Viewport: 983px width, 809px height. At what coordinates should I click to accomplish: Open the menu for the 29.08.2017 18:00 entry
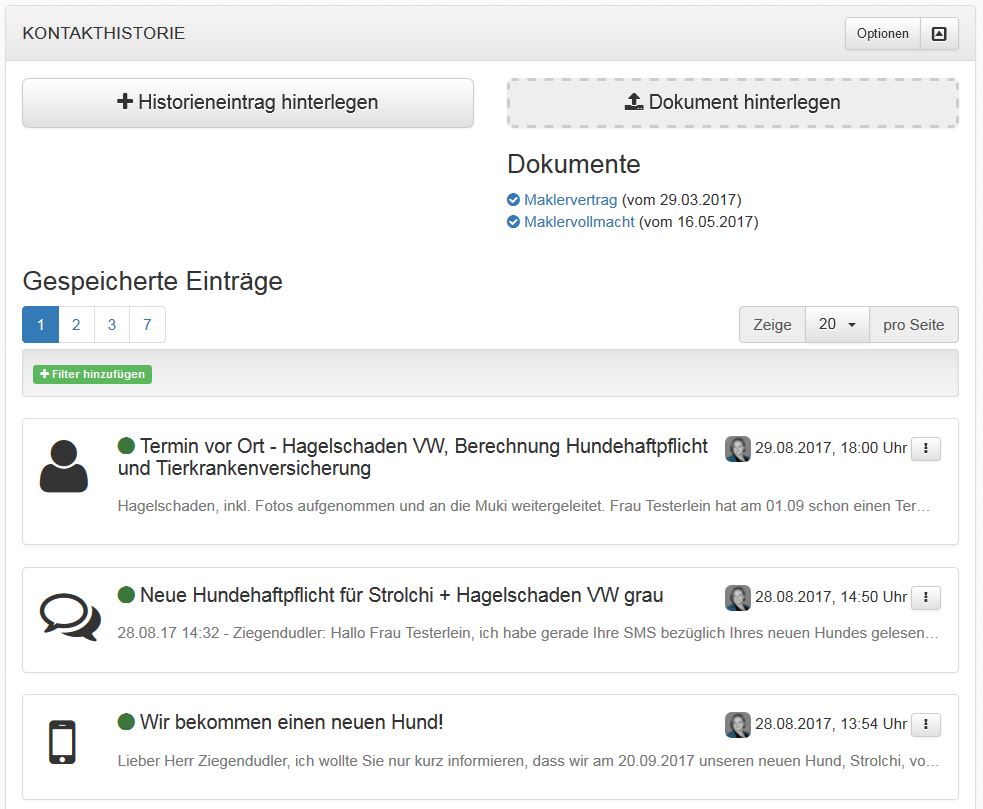[926, 448]
